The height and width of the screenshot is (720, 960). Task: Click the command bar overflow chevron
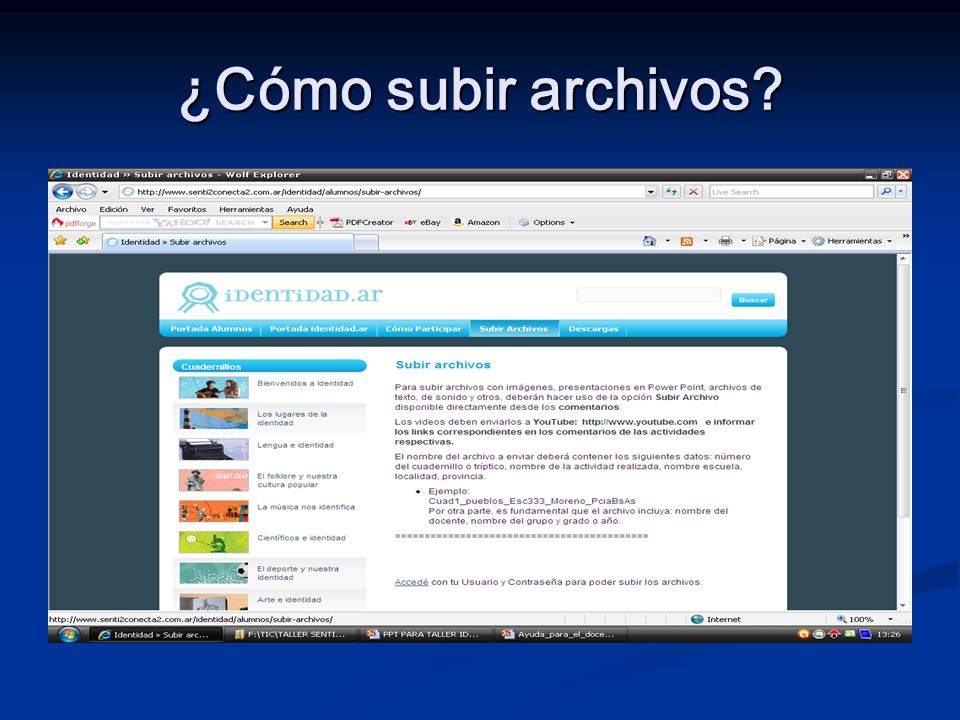coord(906,236)
